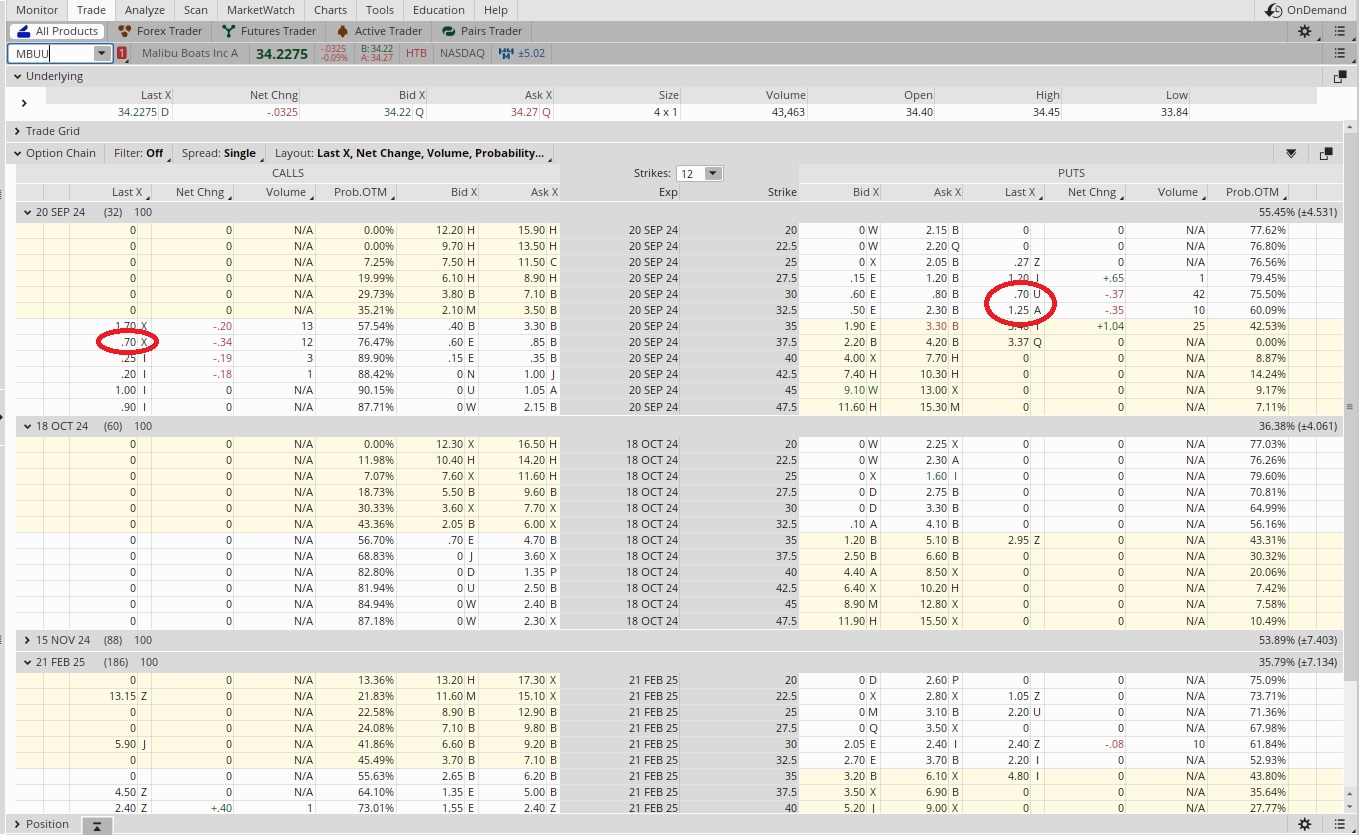This screenshot has width=1359, height=835.
Task: Open the Spread: Single dropdown
Action: point(222,154)
